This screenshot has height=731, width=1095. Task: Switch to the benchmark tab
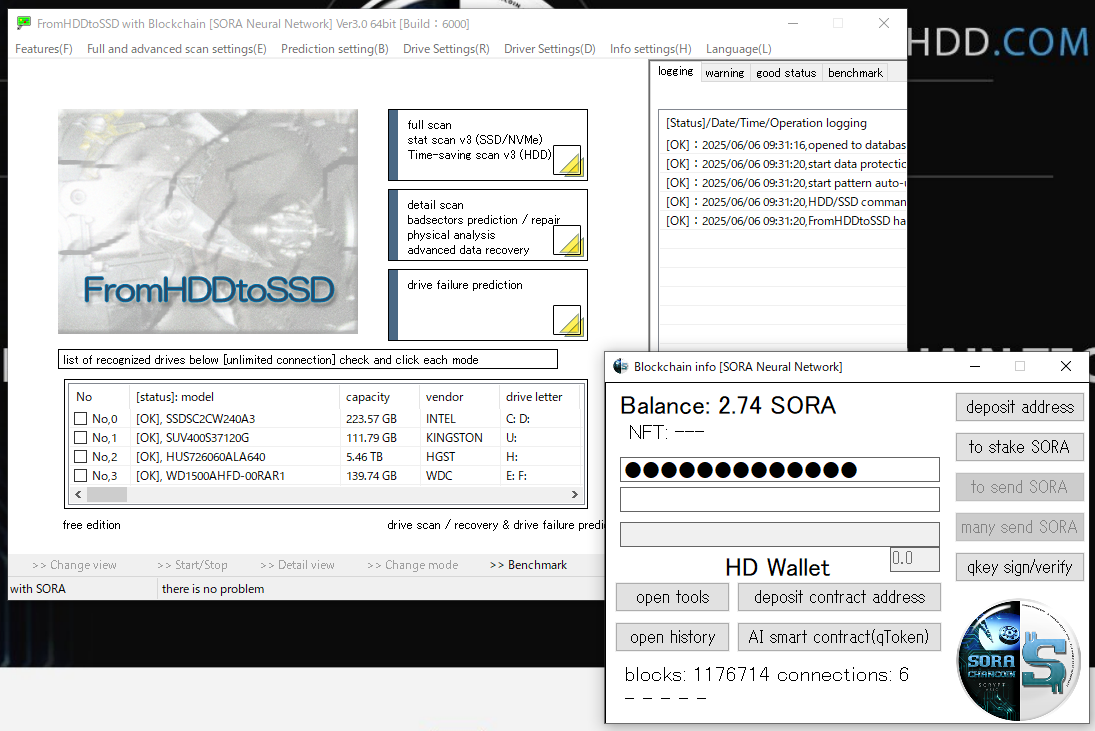click(855, 73)
